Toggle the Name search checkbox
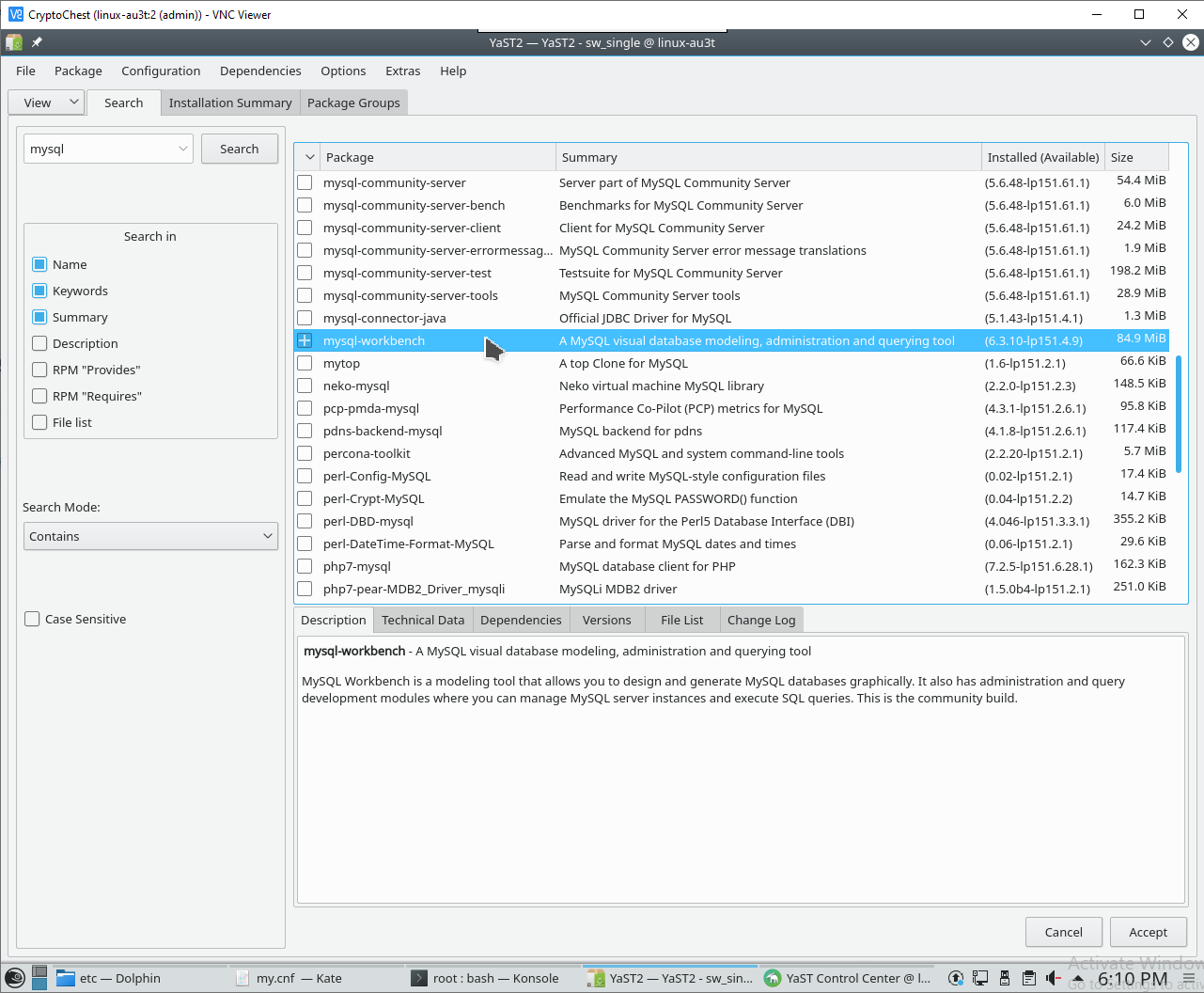 tap(39, 264)
